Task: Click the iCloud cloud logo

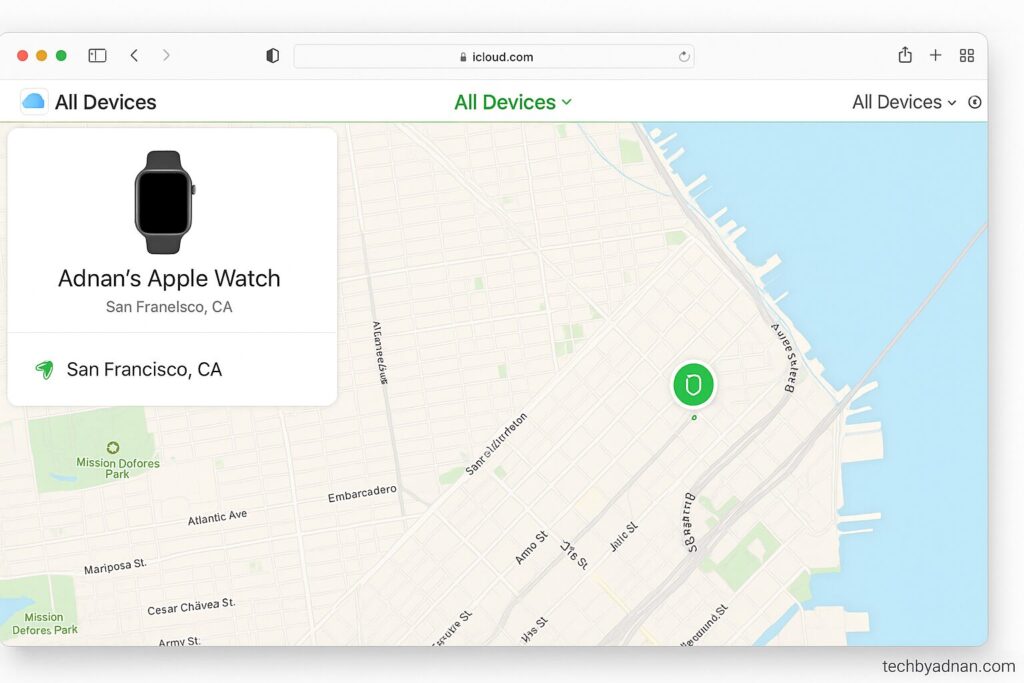Action: 33,102
